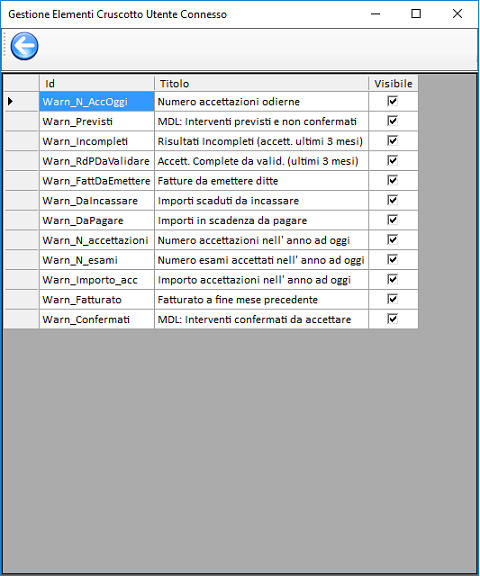Select 'Importo accettazioni nell' anno ad oggi' cell

pyautogui.click(x=261, y=280)
